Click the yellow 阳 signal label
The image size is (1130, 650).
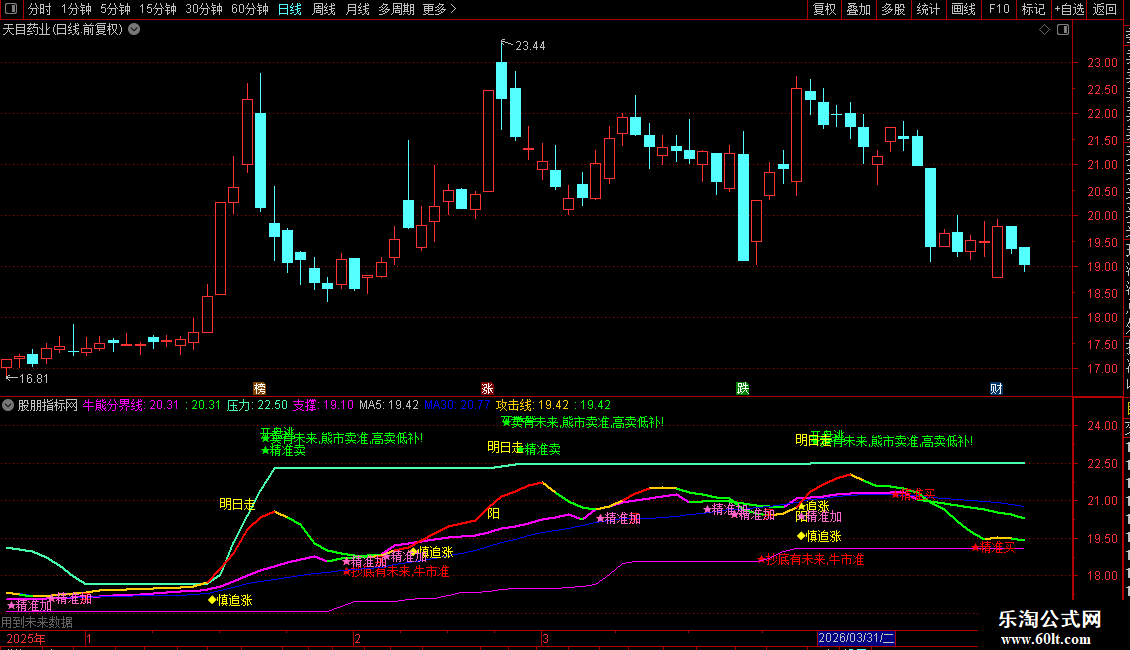494,514
